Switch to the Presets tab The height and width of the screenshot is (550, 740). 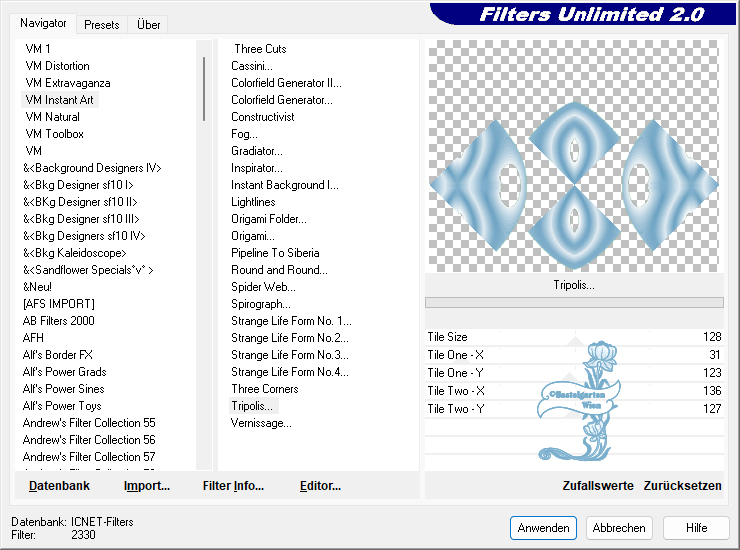[x=102, y=24]
